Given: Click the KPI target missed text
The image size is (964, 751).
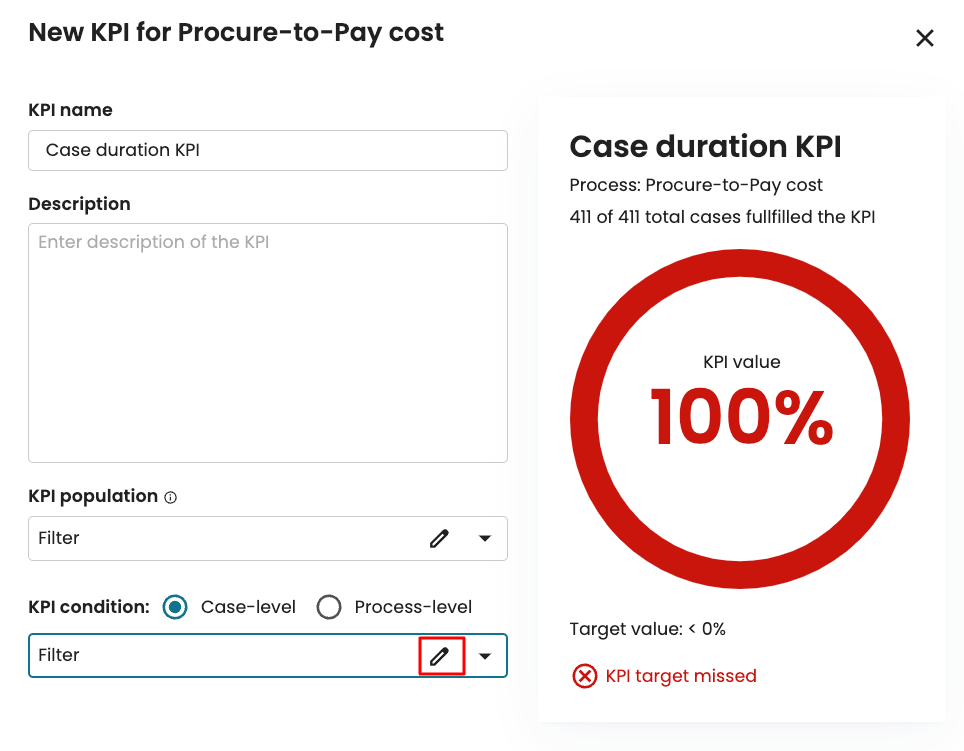Looking at the screenshot, I should pyautogui.click(x=681, y=677).
